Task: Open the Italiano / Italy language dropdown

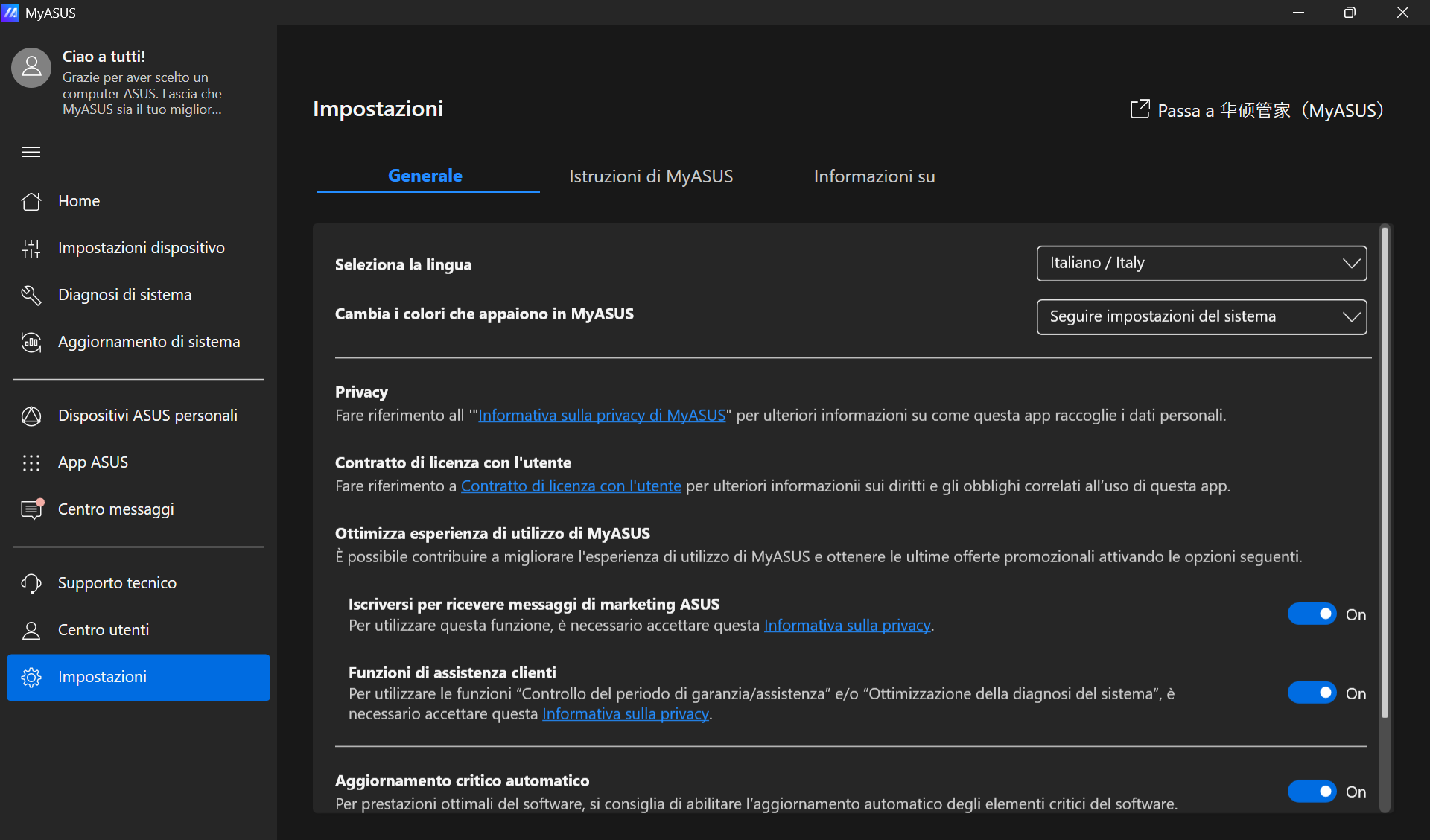Action: click(1201, 264)
